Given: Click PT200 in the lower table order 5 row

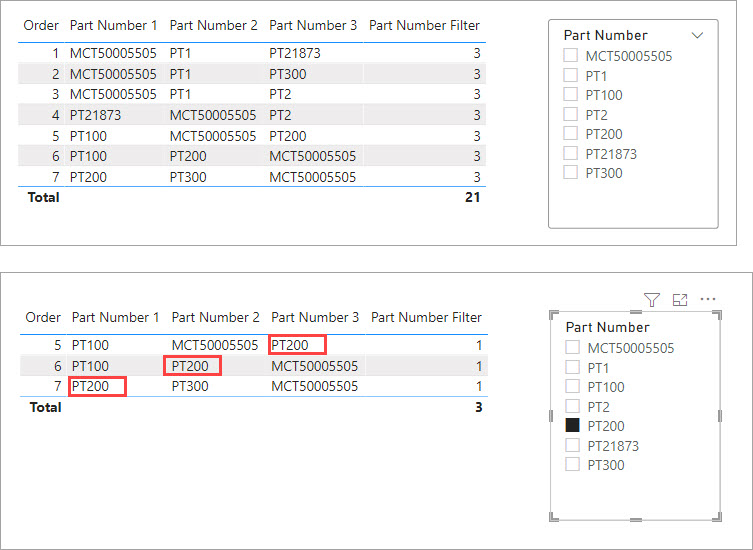Looking at the screenshot, I should coord(290,345).
